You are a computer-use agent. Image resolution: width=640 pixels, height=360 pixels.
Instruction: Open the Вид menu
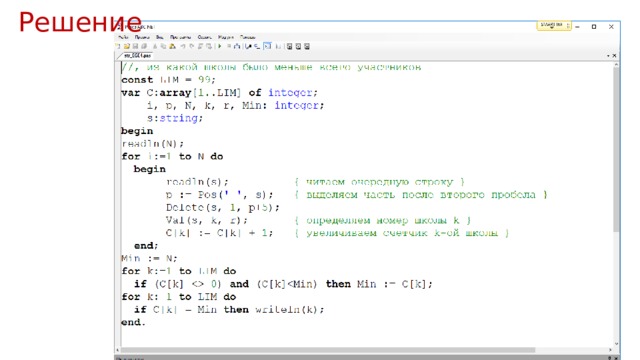[x=160, y=38]
